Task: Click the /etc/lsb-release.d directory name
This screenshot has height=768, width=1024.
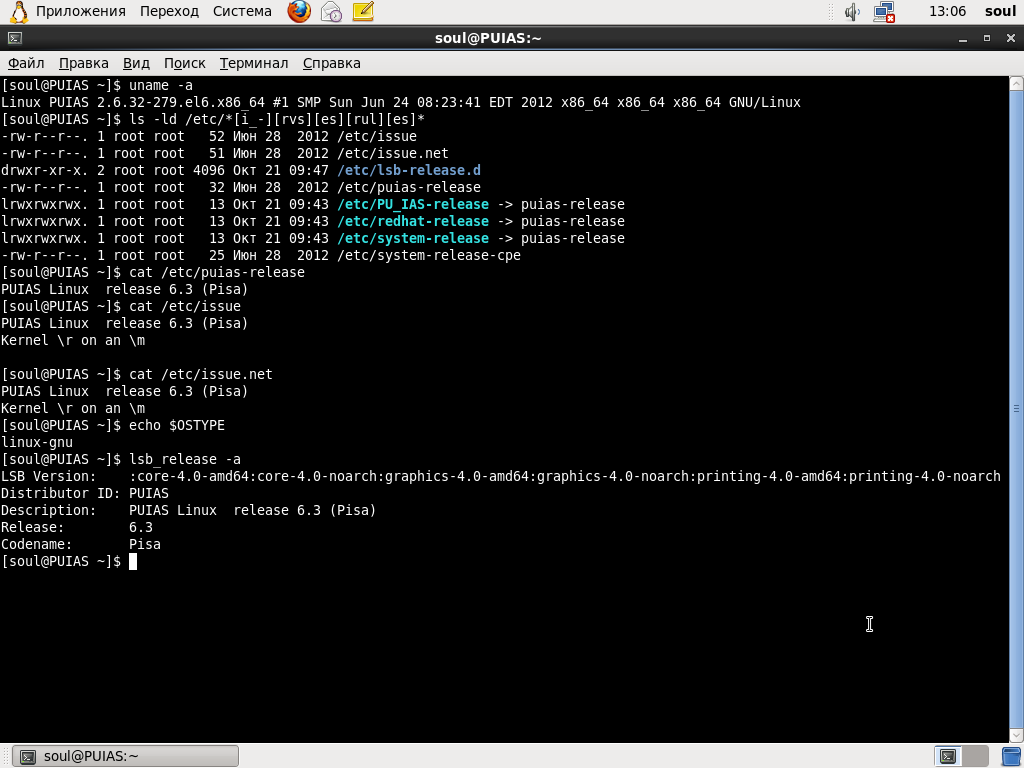Action: tap(409, 170)
